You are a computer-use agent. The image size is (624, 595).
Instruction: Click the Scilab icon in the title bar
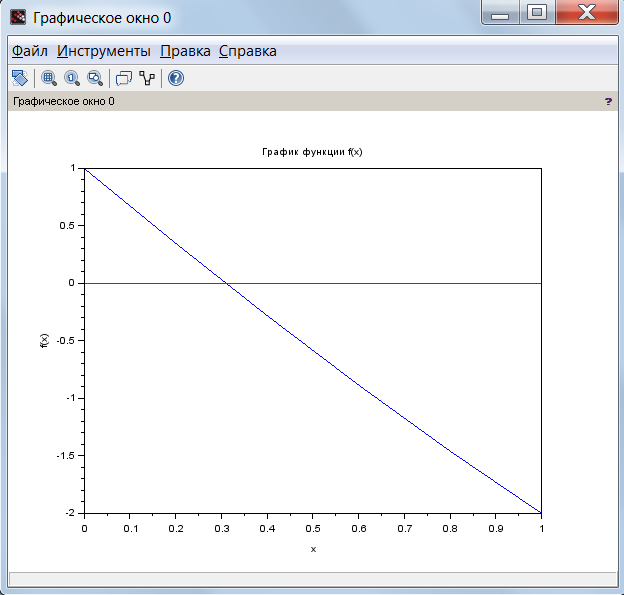(x=18, y=18)
